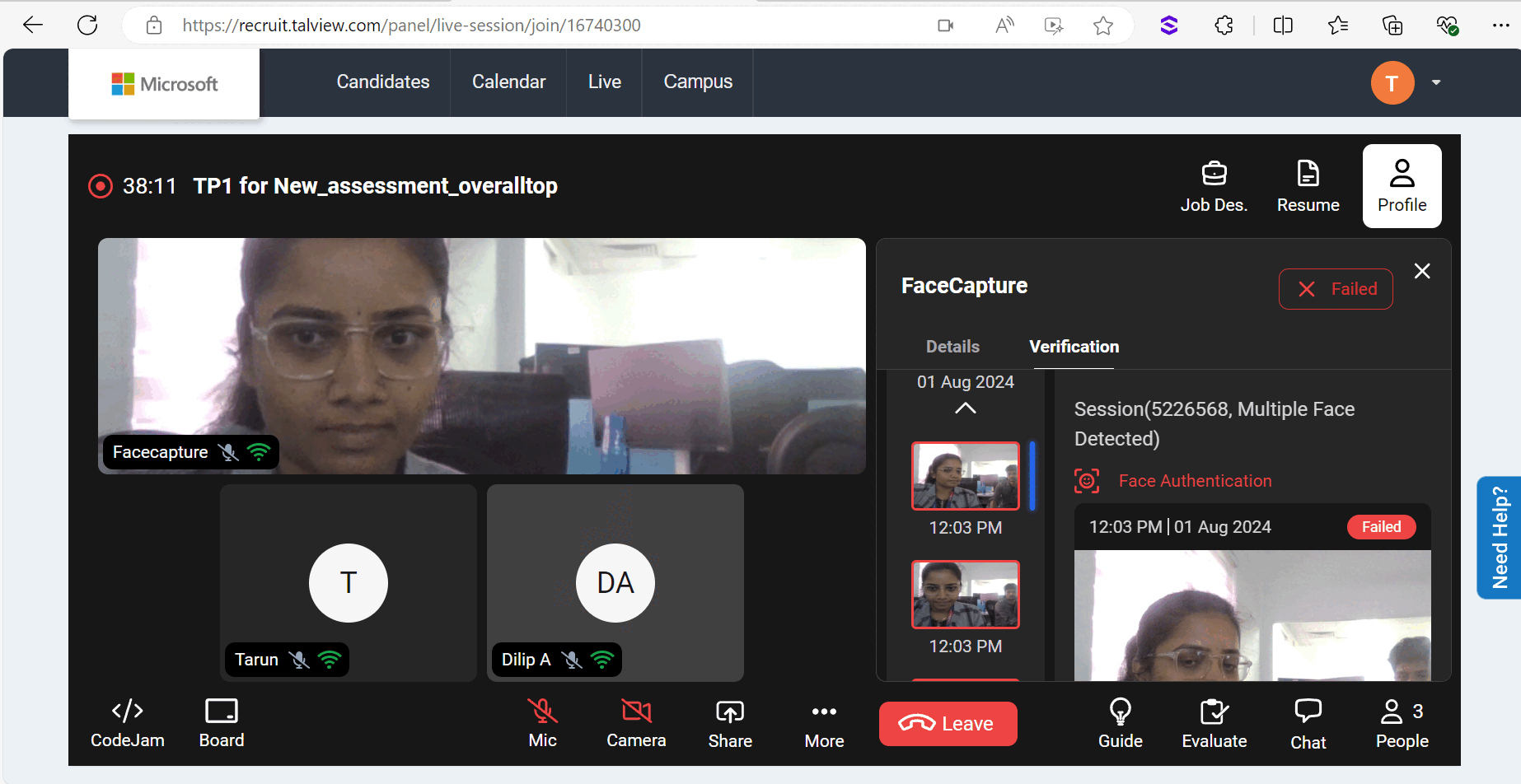Open the candidate Profile panel
1521x784 pixels.
(x=1402, y=186)
